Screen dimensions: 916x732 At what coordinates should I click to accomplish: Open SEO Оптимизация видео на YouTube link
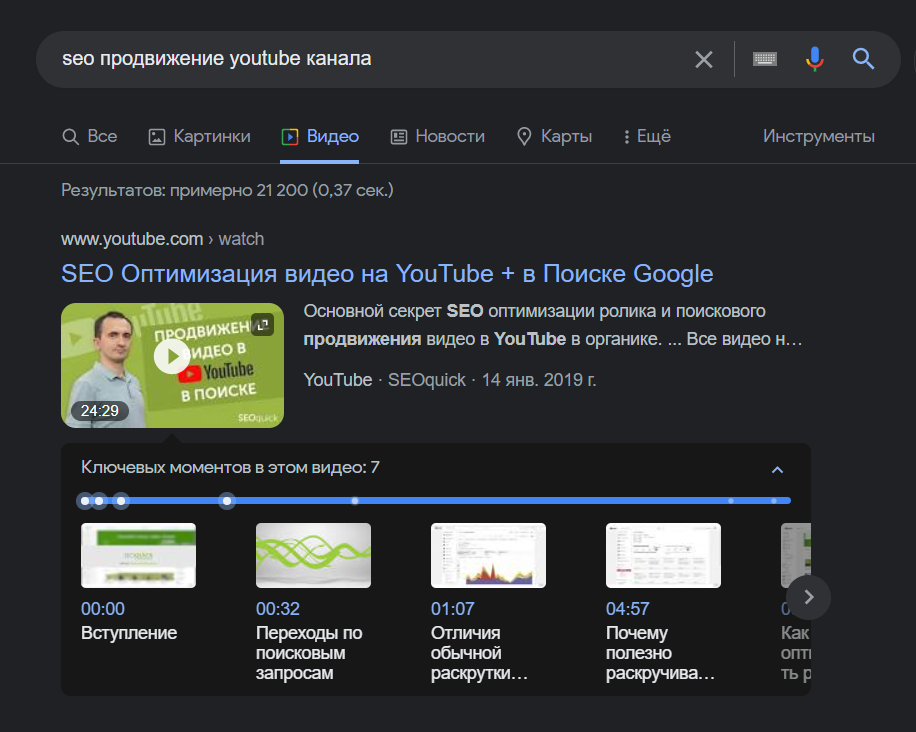tap(387, 274)
